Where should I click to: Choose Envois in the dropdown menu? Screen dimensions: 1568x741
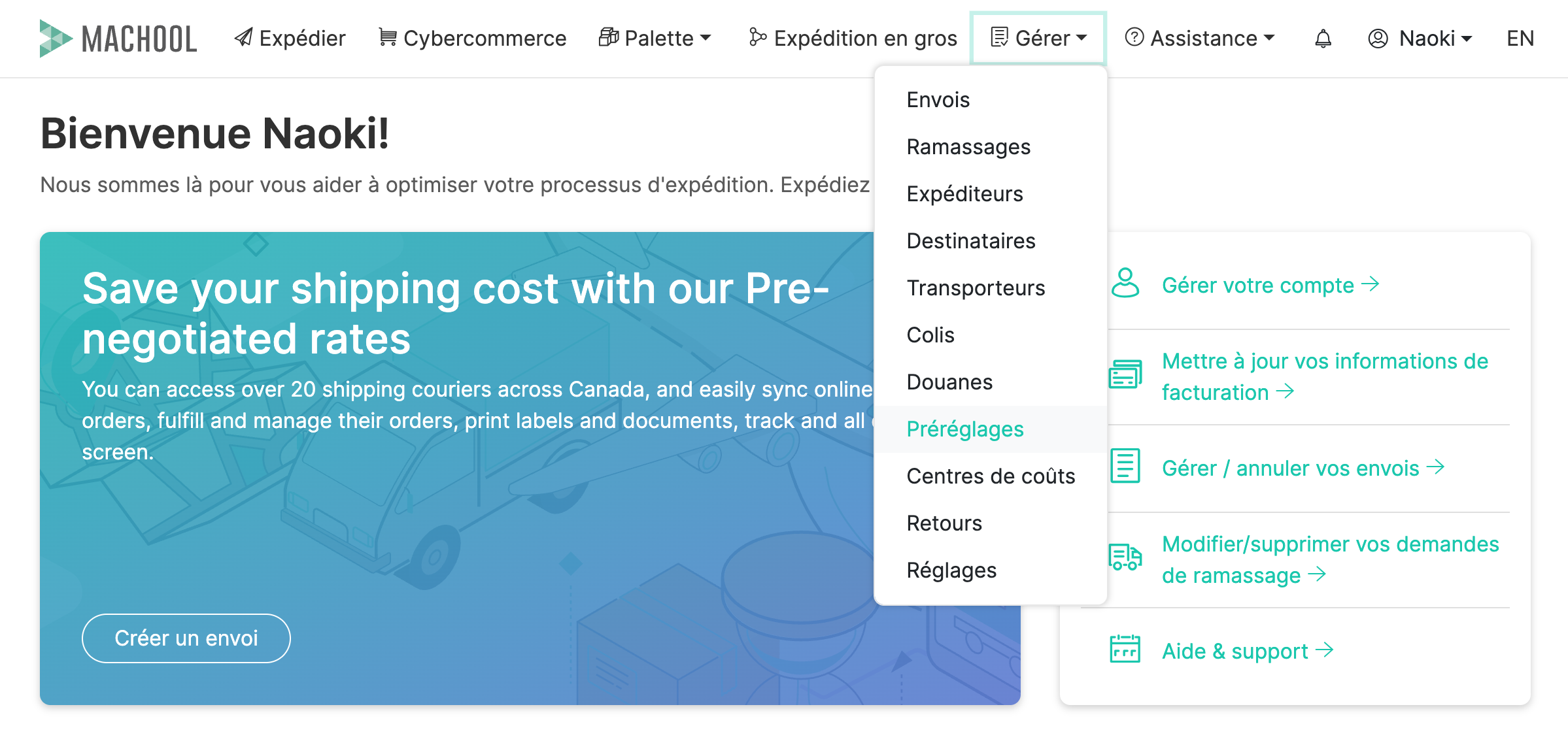[938, 100]
